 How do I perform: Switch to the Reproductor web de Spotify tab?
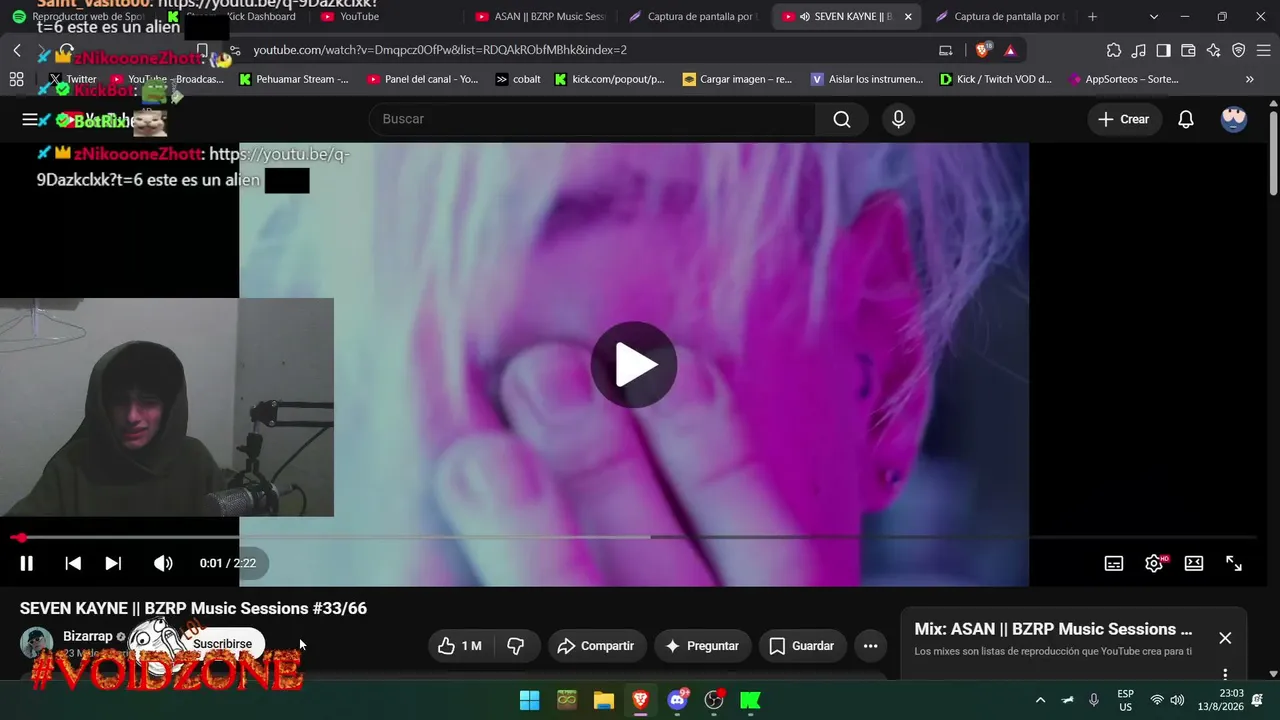80,17
